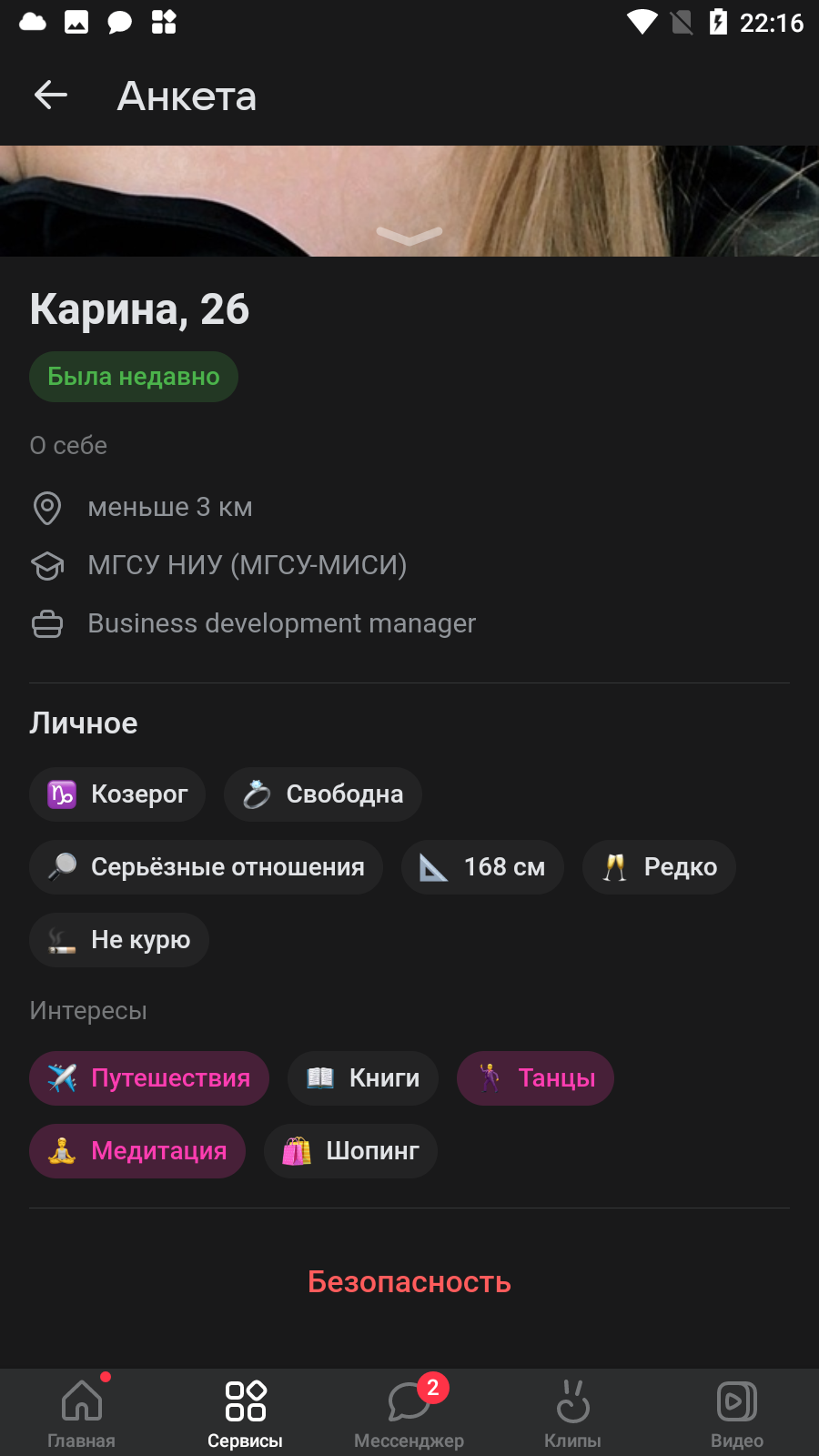This screenshot has width=819, height=1456.
Task: Select the Танцы interest chip
Action: [x=535, y=1078]
